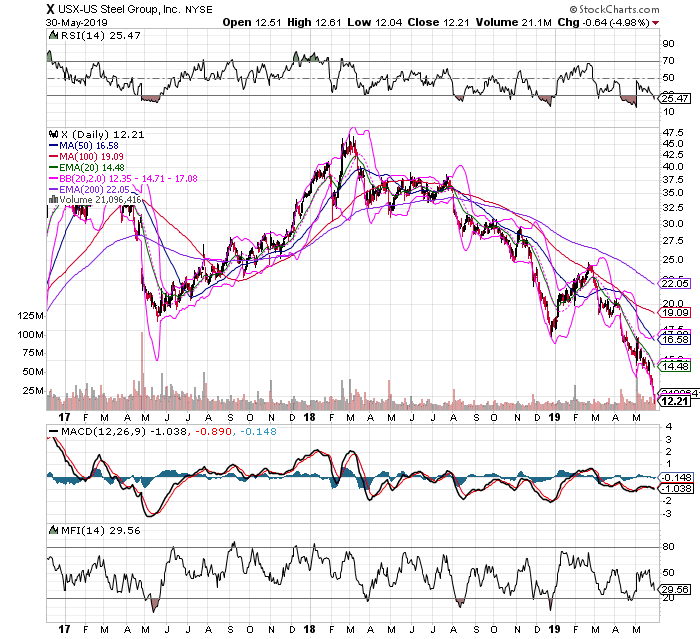Click the RSI(14) 25.47 panel label

[100, 35]
